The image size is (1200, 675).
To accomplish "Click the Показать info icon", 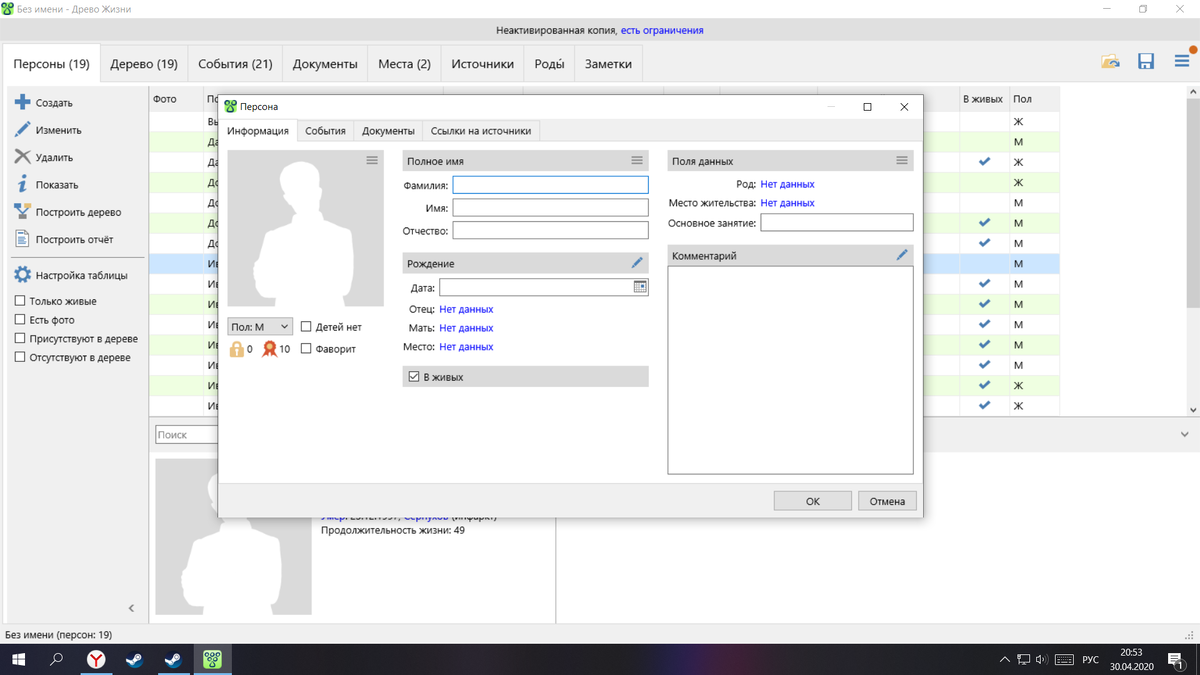I will pyautogui.click(x=22, y=184).
